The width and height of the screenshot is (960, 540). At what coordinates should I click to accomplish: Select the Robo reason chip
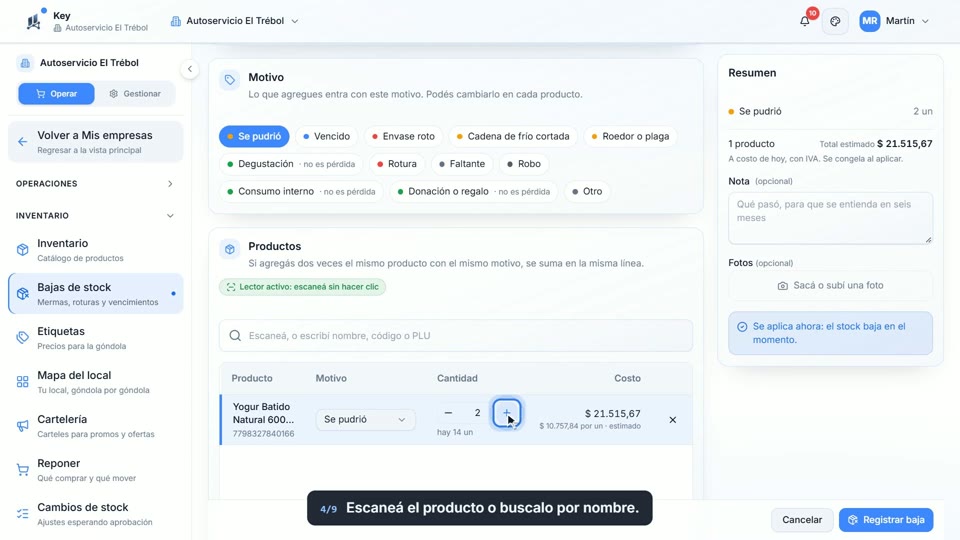tap(524, 163)
